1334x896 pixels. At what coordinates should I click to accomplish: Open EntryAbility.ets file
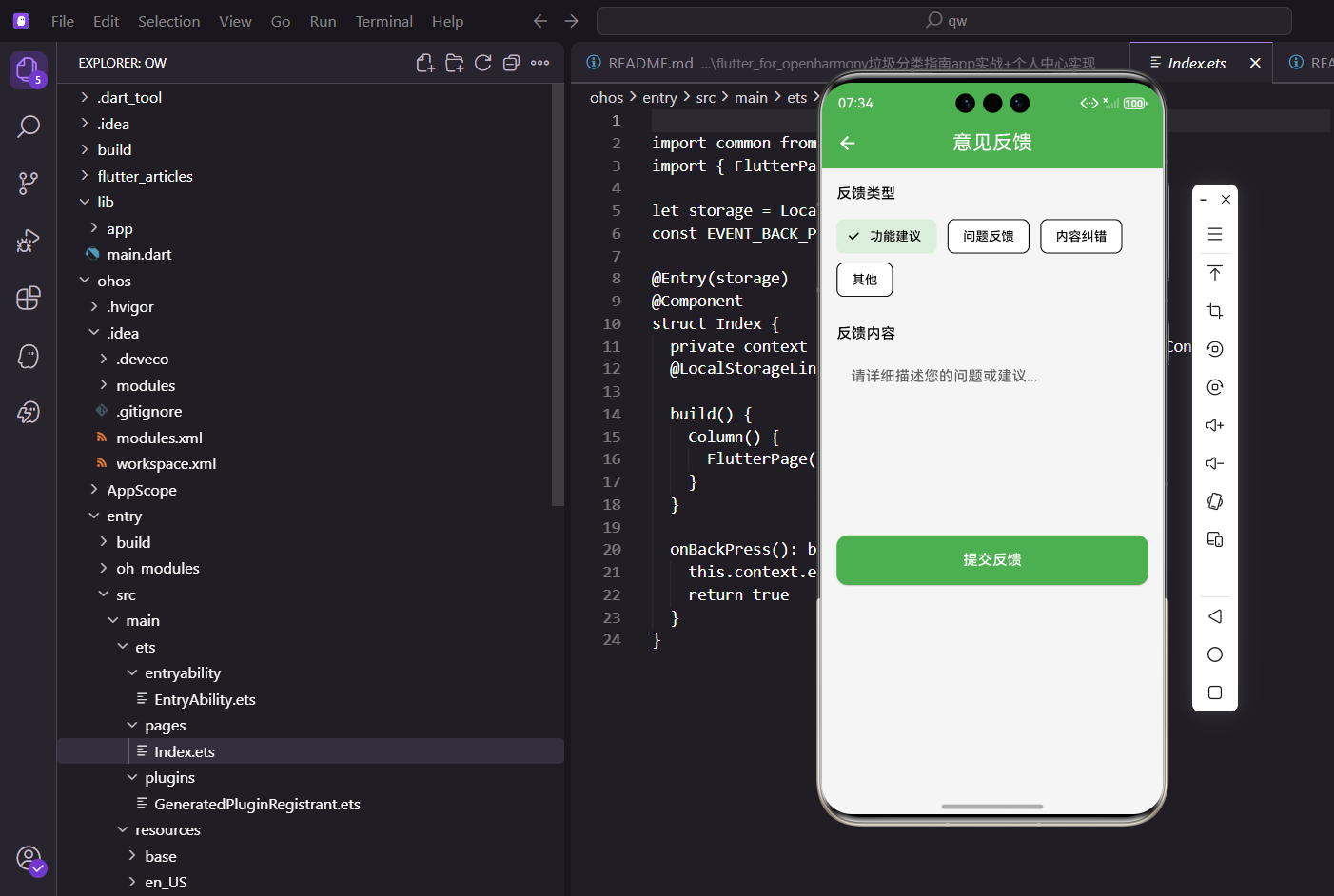[x=205, y=699]
